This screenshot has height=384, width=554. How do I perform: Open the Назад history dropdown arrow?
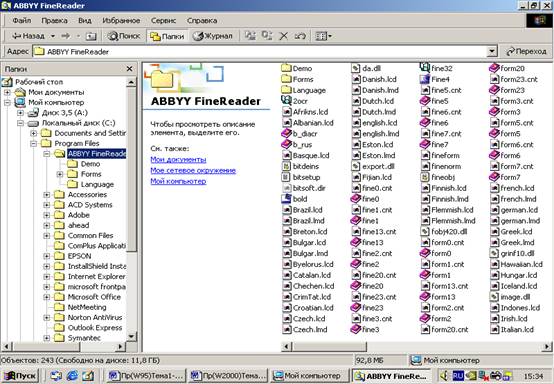(x=53, y=36)
